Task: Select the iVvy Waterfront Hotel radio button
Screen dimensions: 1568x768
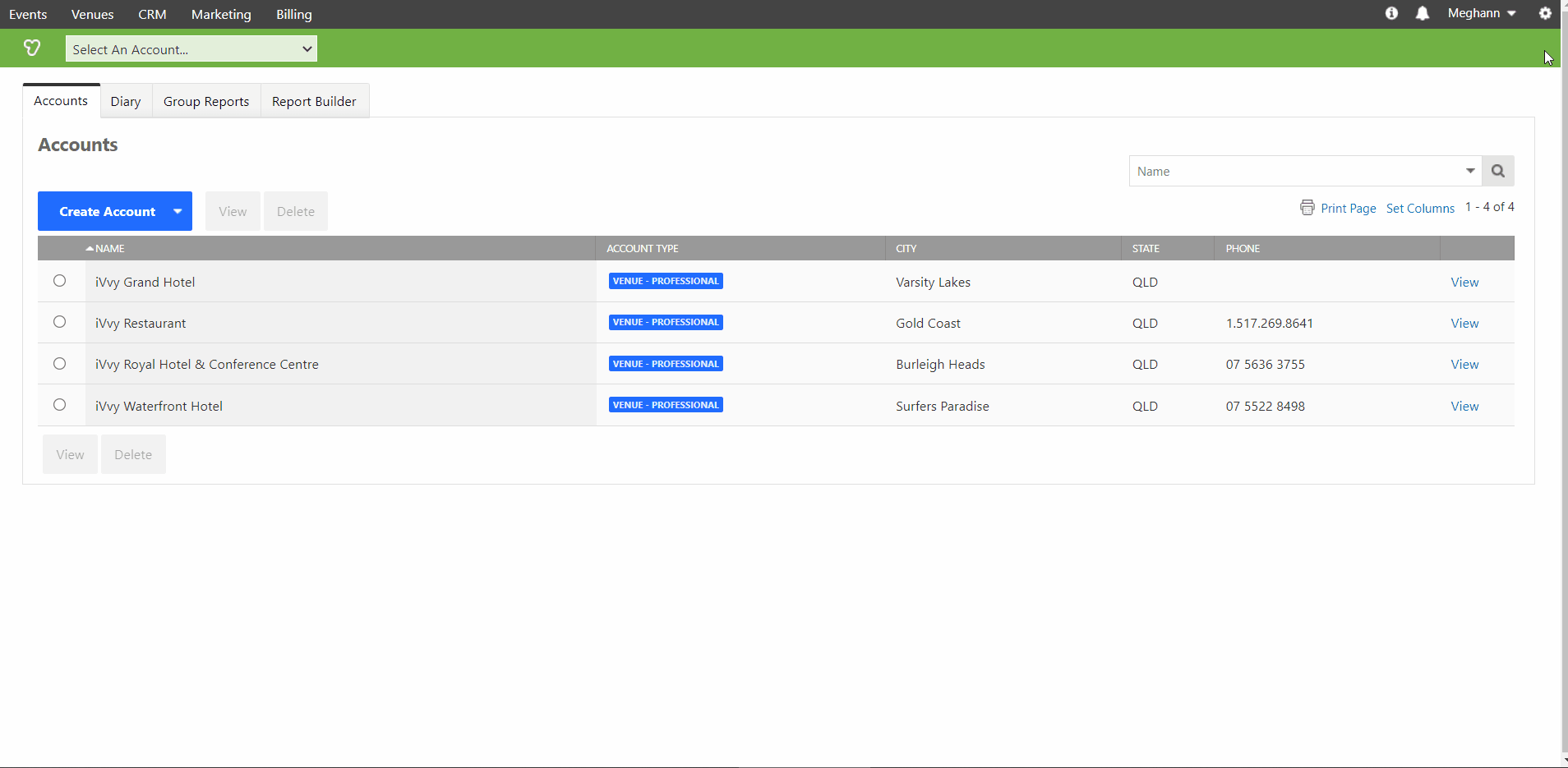Action: (60, 404)
